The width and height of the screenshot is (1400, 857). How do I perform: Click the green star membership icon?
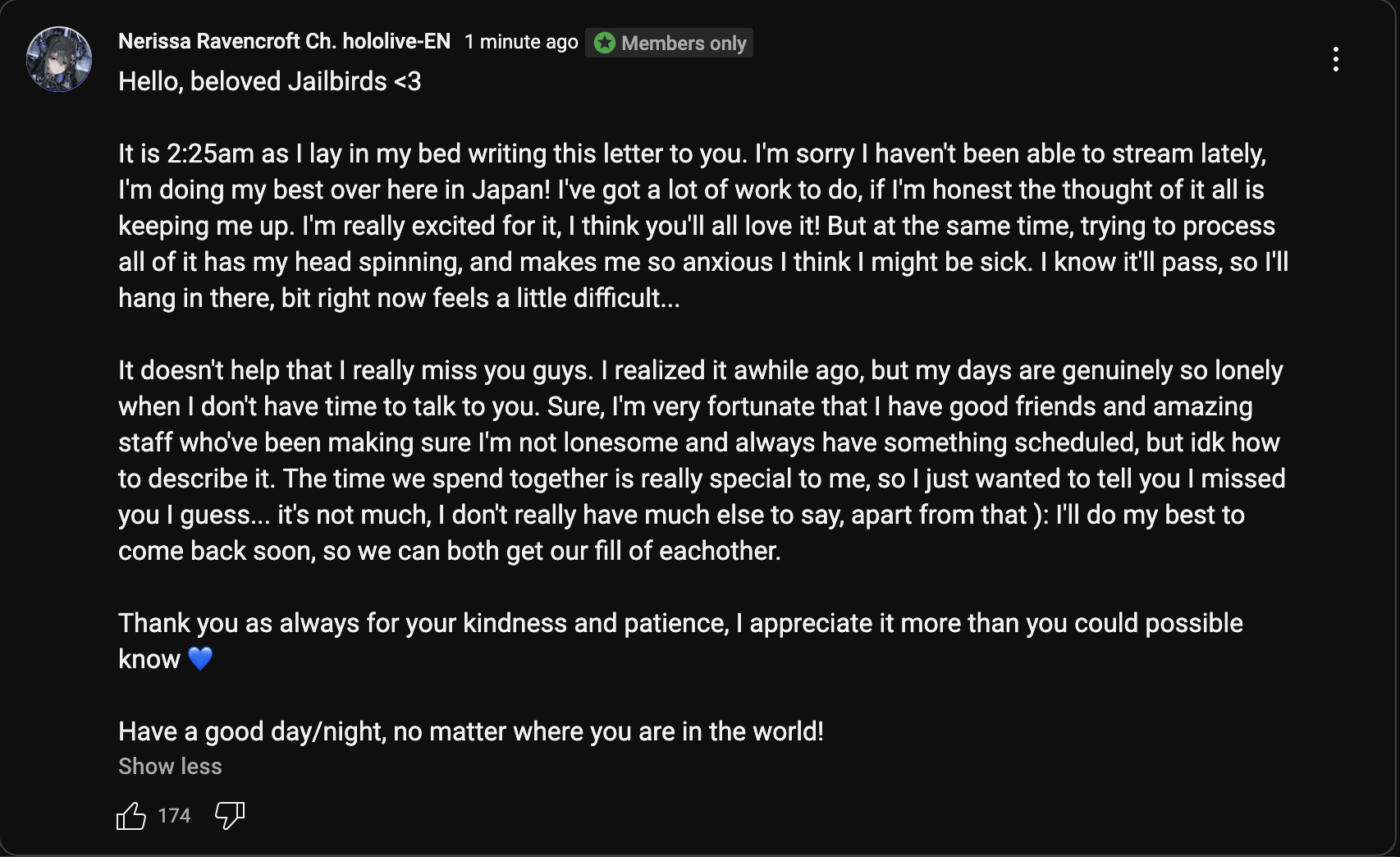(605, 43)
